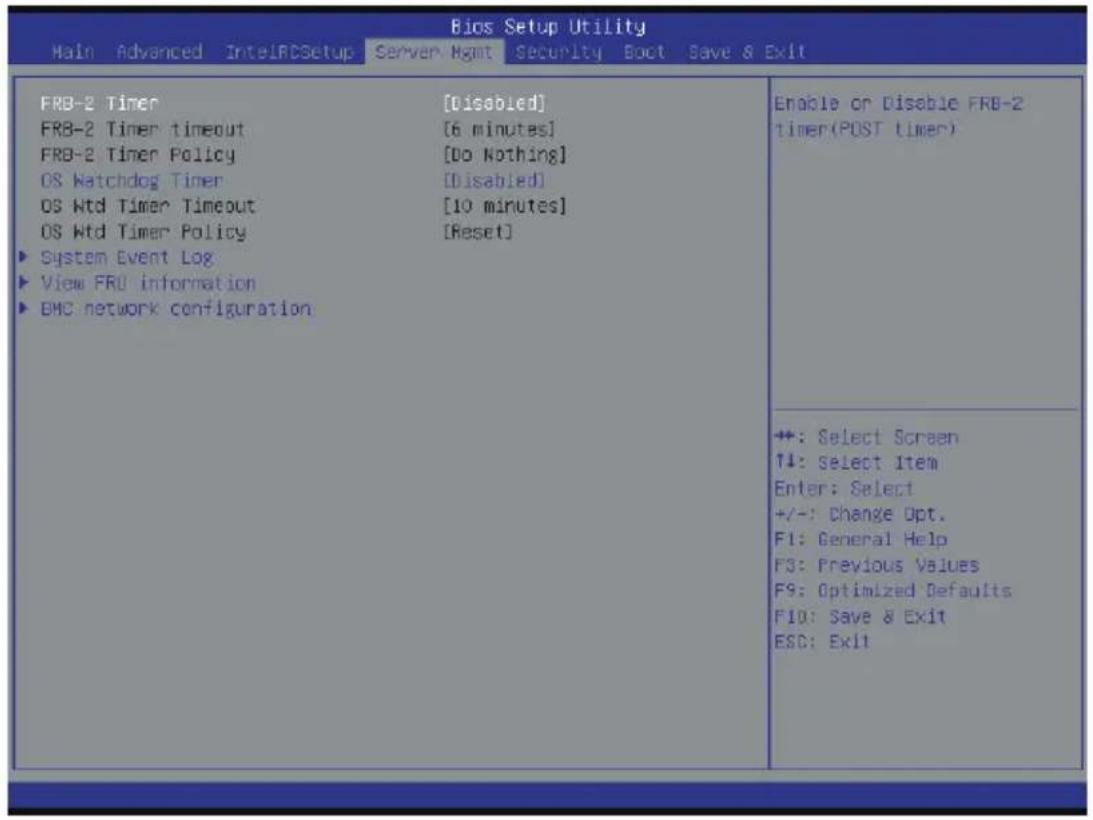This screenshot has height=820, width=1093.
Task: Open the [6 minutes] timeout option
Action: click(x=499, y=129)
